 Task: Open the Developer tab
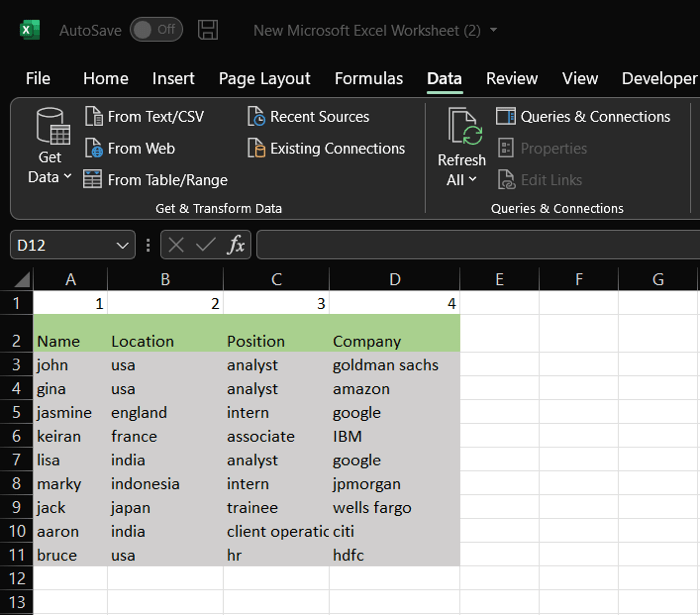coord(659,79)
